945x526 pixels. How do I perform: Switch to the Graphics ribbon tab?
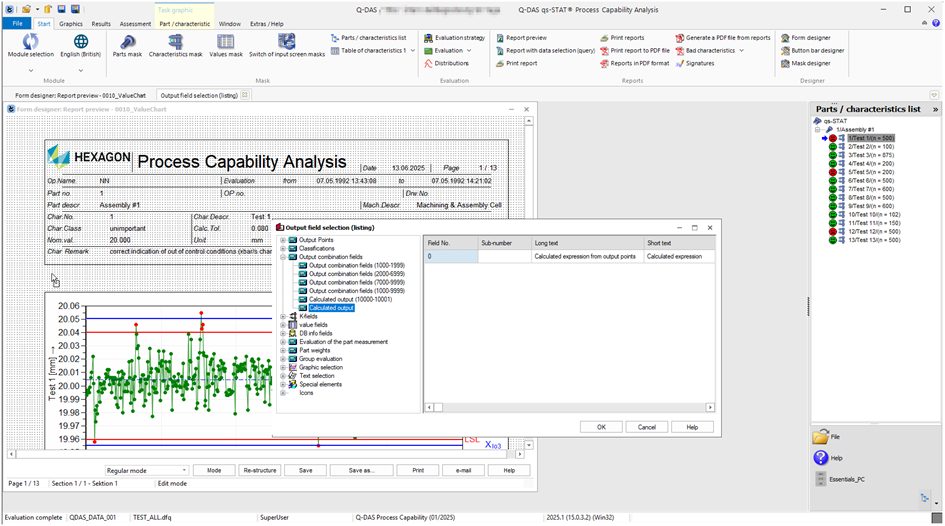[x=71, y=24]
